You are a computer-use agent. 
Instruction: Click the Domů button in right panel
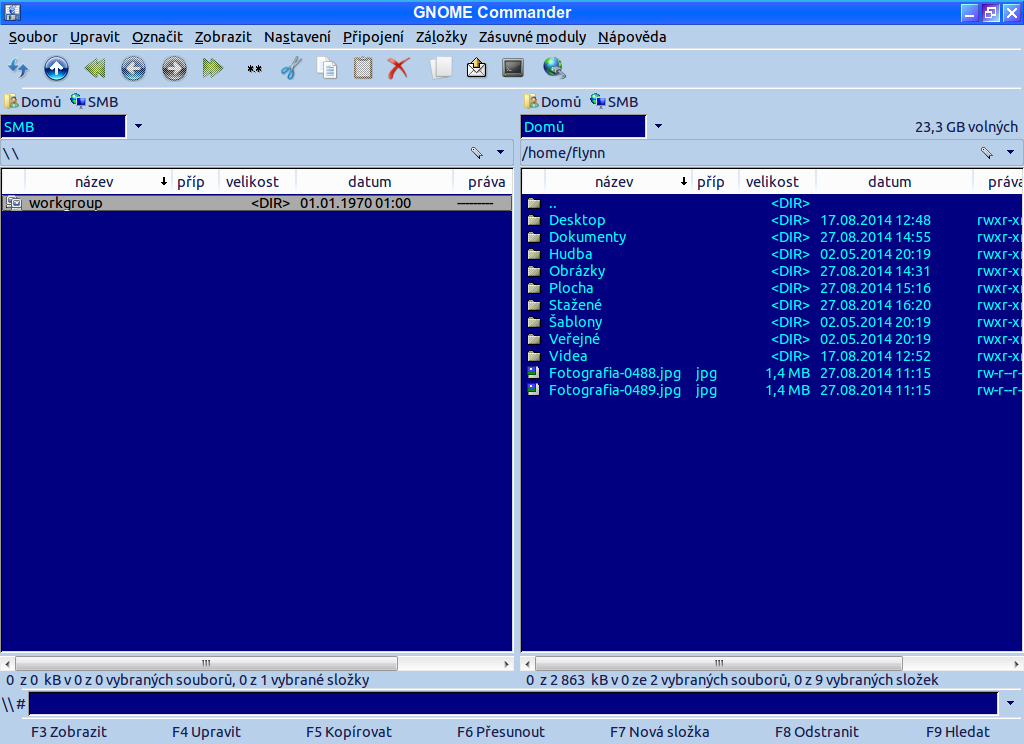click(x=552, y=102)
